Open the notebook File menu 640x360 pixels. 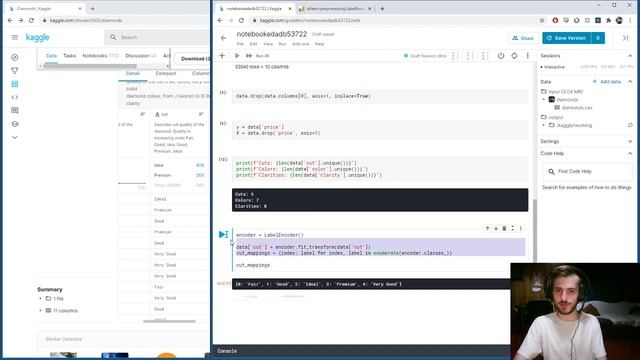[240, 44]
